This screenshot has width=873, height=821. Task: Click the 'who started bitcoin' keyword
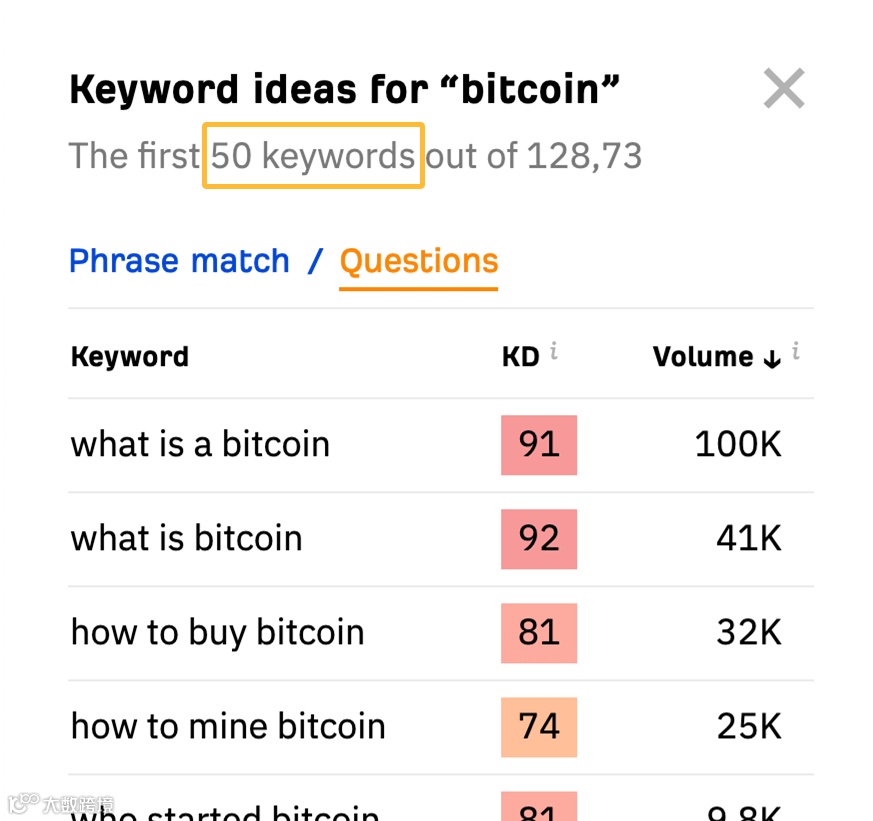[222, 812]
